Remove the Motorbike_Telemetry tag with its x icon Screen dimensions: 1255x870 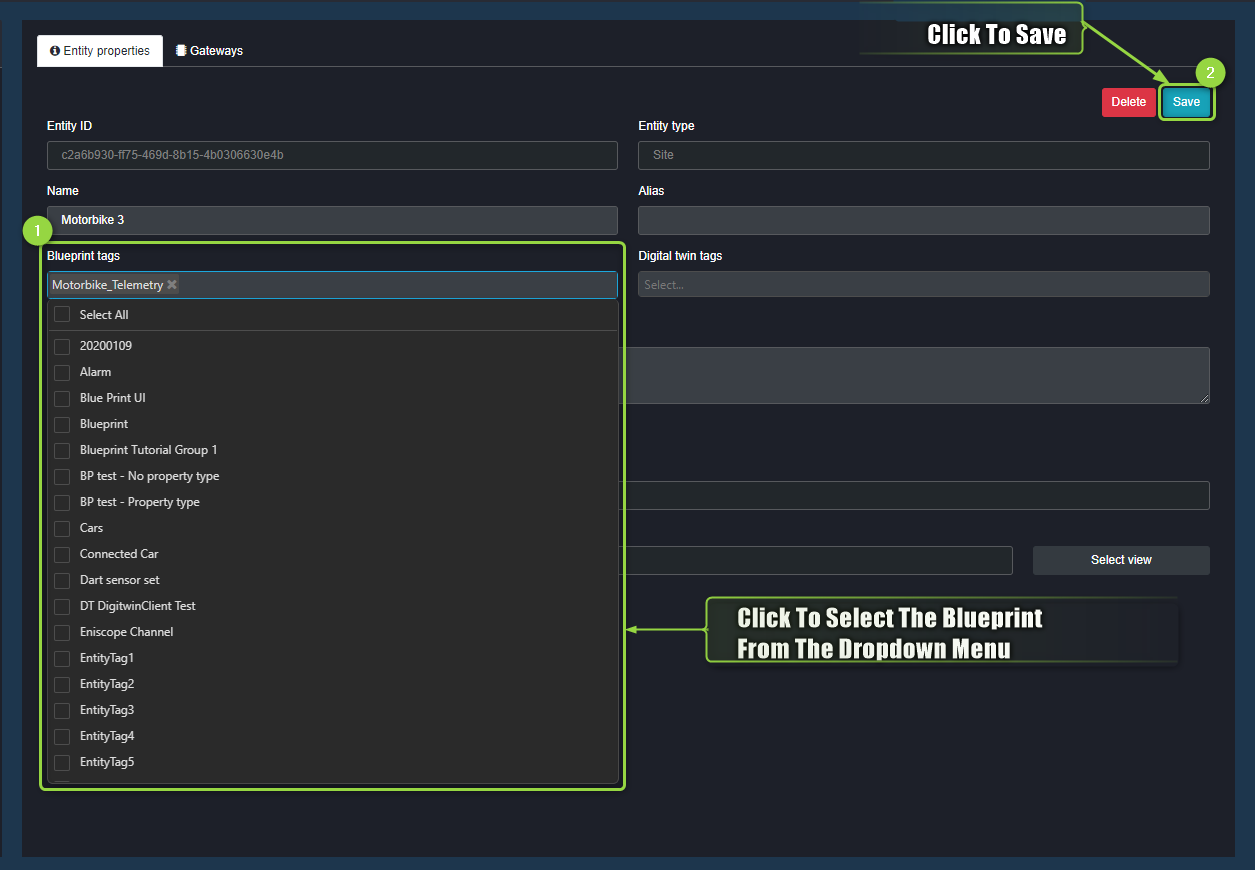172,285
